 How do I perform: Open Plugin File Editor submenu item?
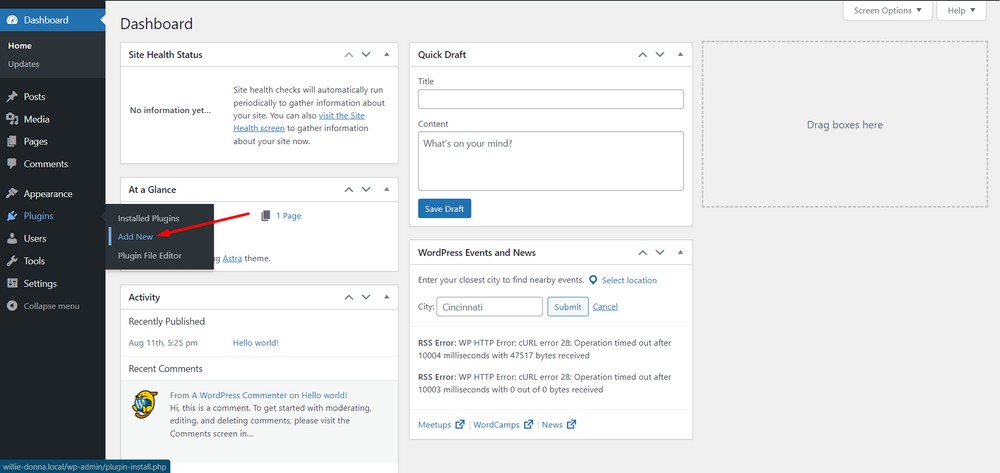tap(149, 255)
